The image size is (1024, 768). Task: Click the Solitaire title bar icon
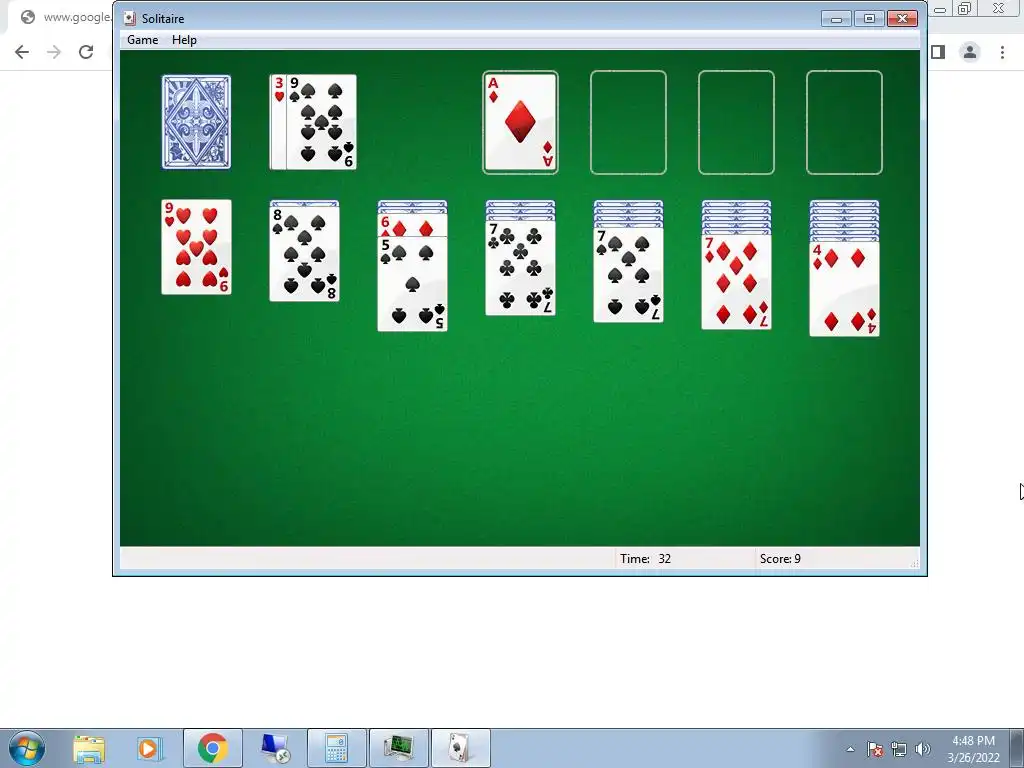130,18
